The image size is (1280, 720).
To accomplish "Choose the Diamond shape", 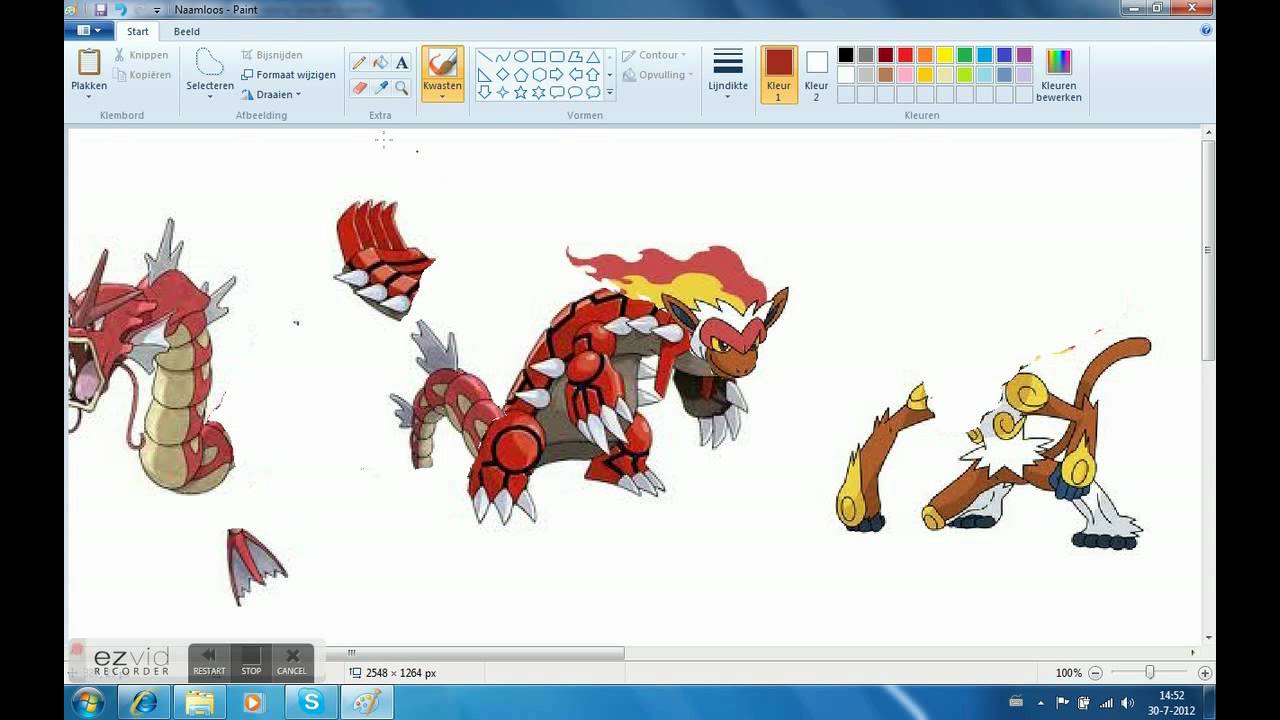I will coord(503,75).
